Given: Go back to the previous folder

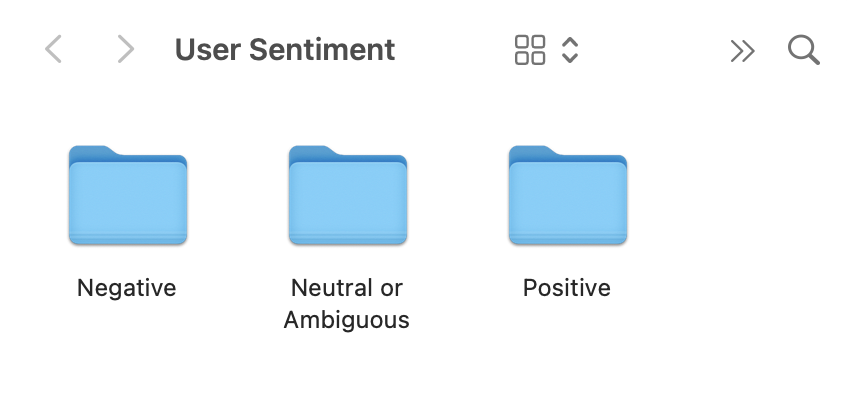Looking at the screenshot, I should click(54, 49).
